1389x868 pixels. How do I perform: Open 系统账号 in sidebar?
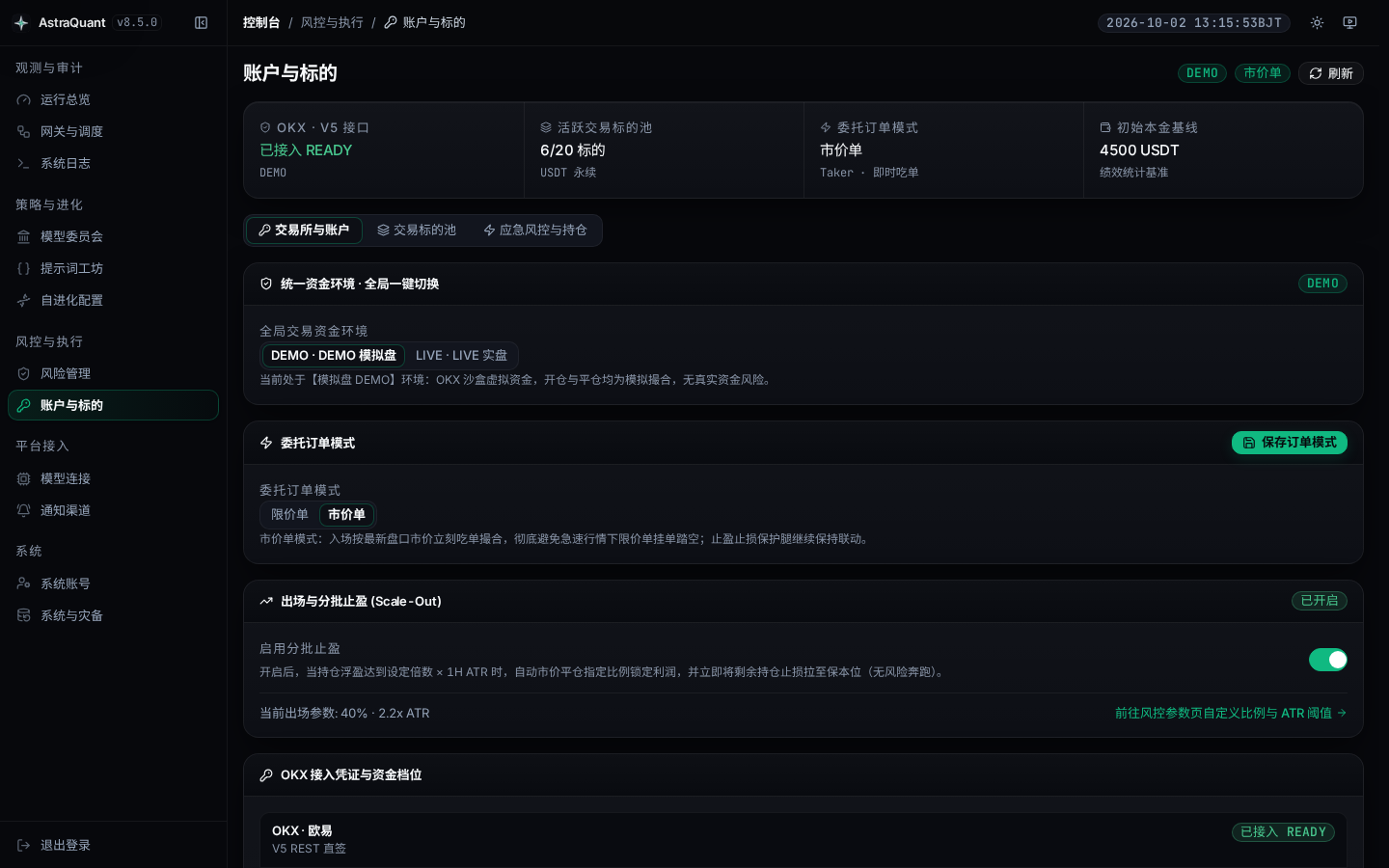point(113,583)
